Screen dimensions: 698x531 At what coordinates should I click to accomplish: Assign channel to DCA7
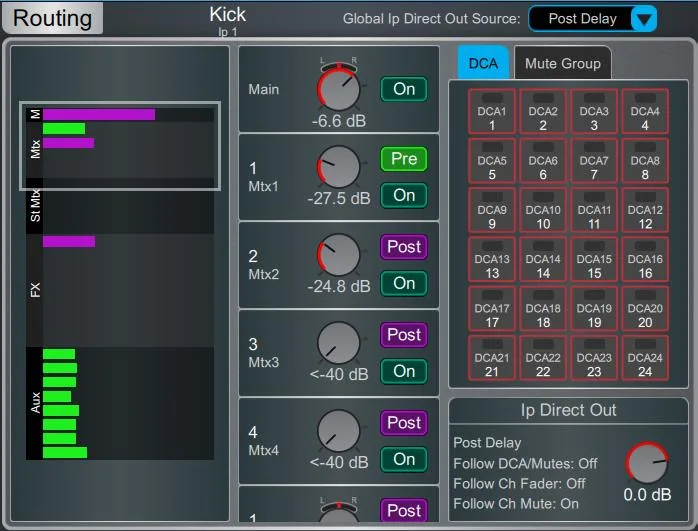coord(594,161)
